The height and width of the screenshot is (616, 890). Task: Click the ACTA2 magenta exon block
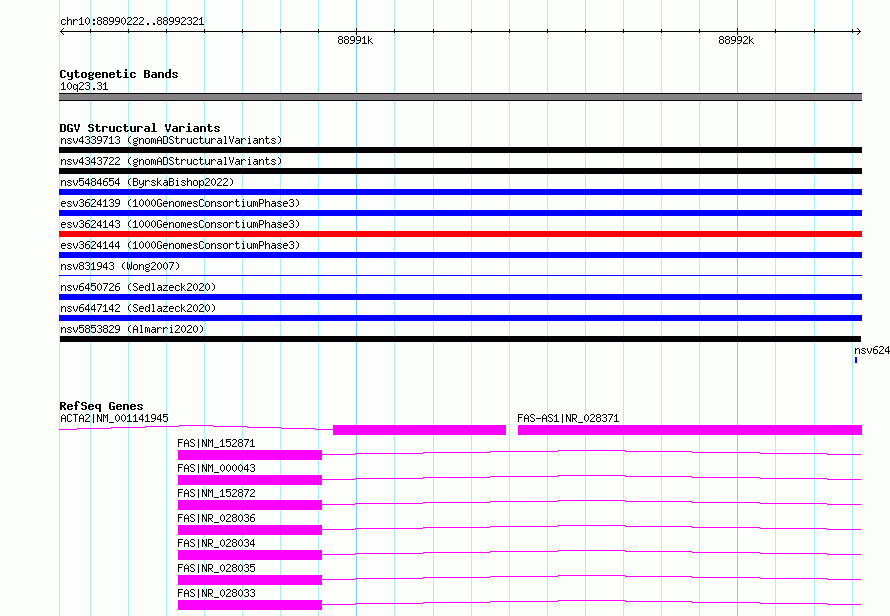pyautogui.click(x=419, y=430)
